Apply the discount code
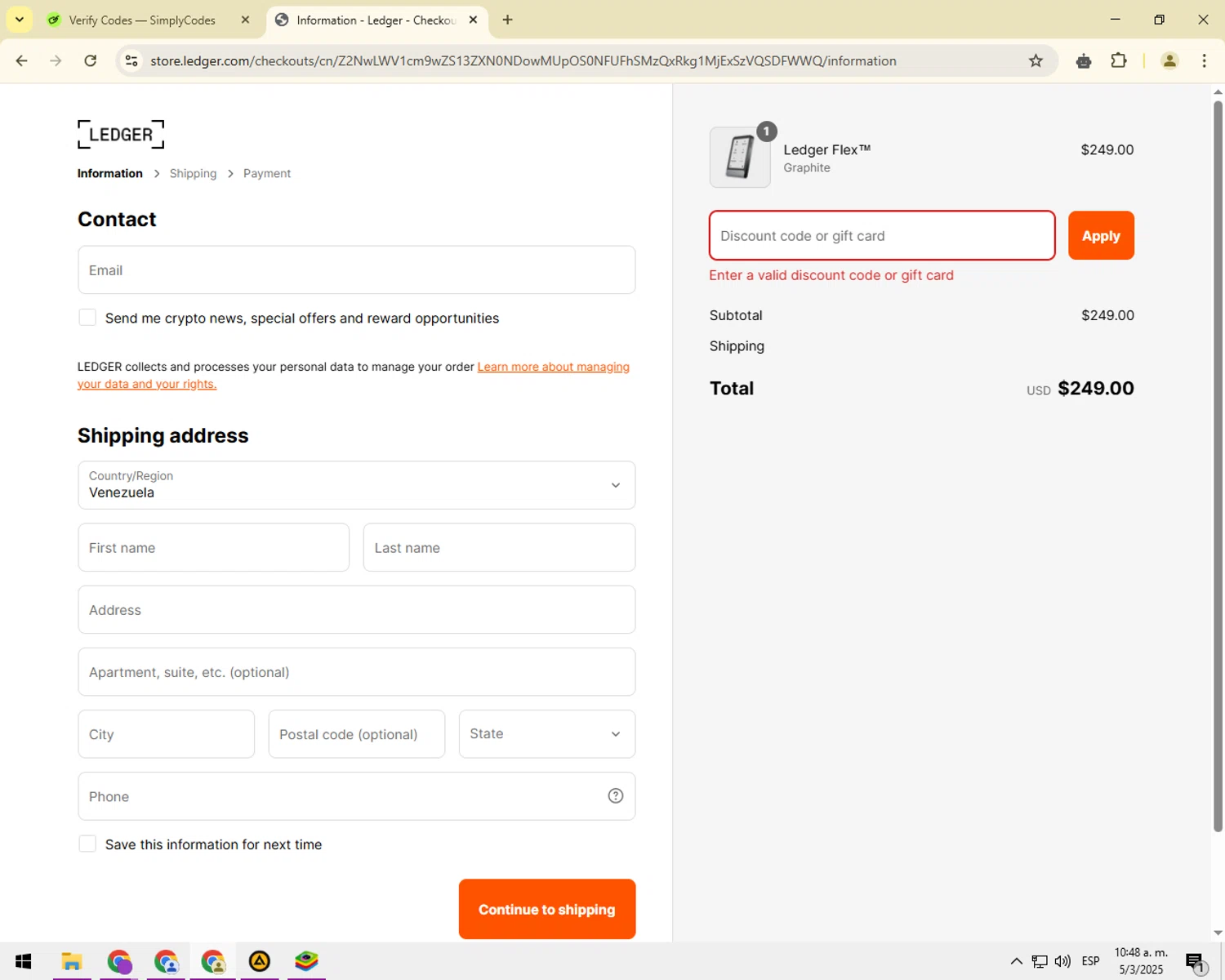1225x980 pixels. pyautogui.click(x=1101, y=235)
